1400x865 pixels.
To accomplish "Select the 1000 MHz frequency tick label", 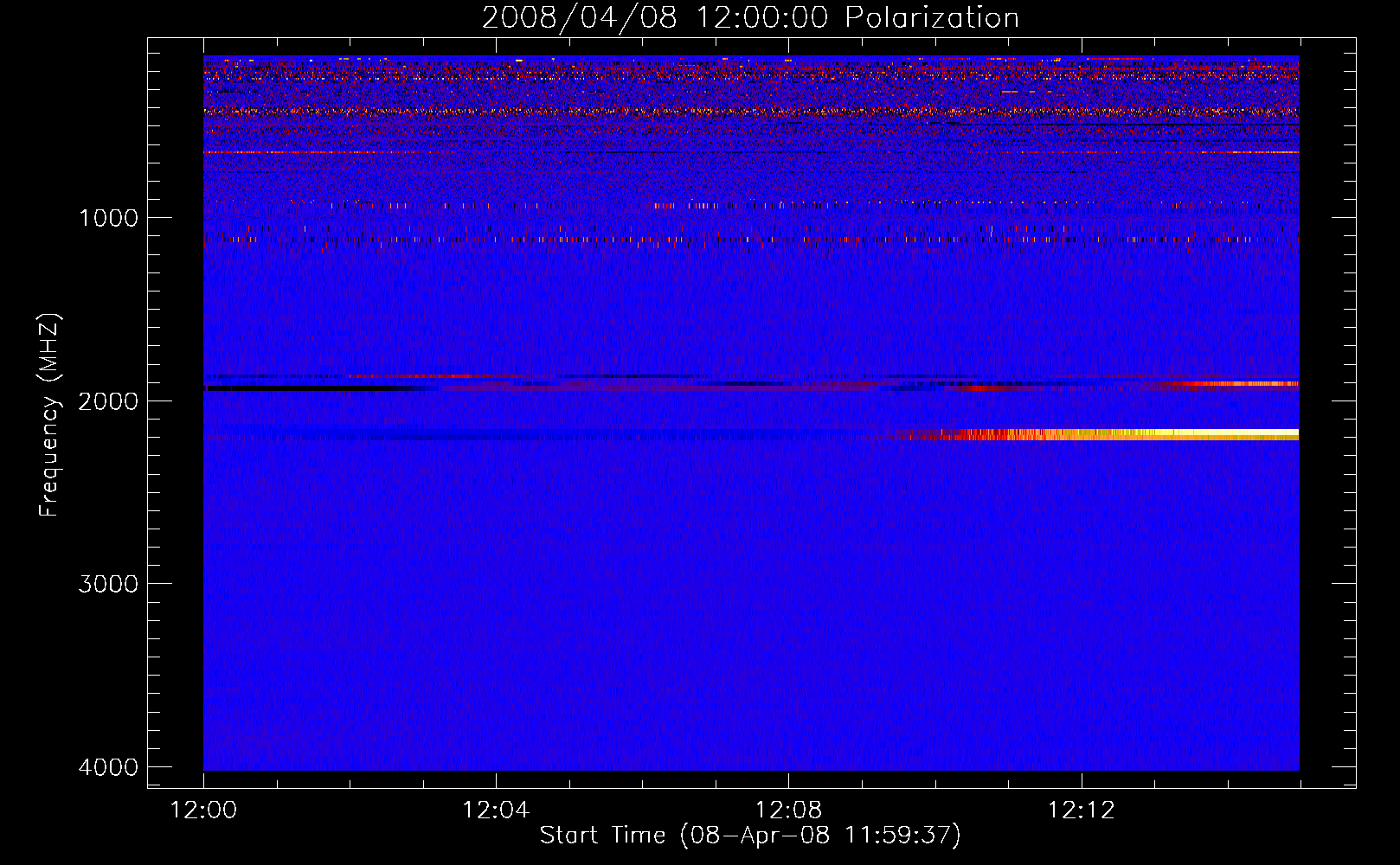I will [108, 218].
